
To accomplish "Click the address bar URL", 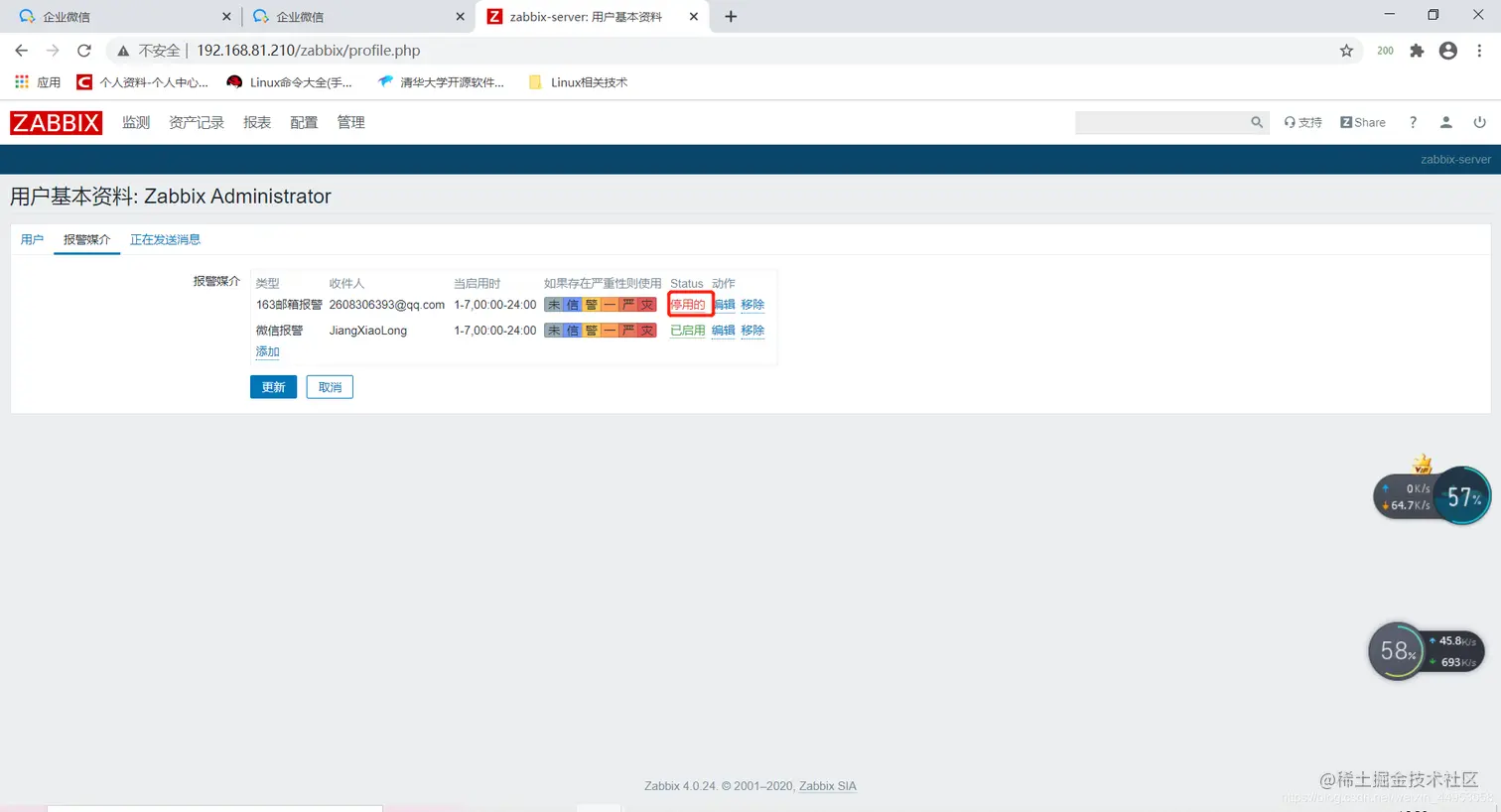I will click(x=309, y=51).
